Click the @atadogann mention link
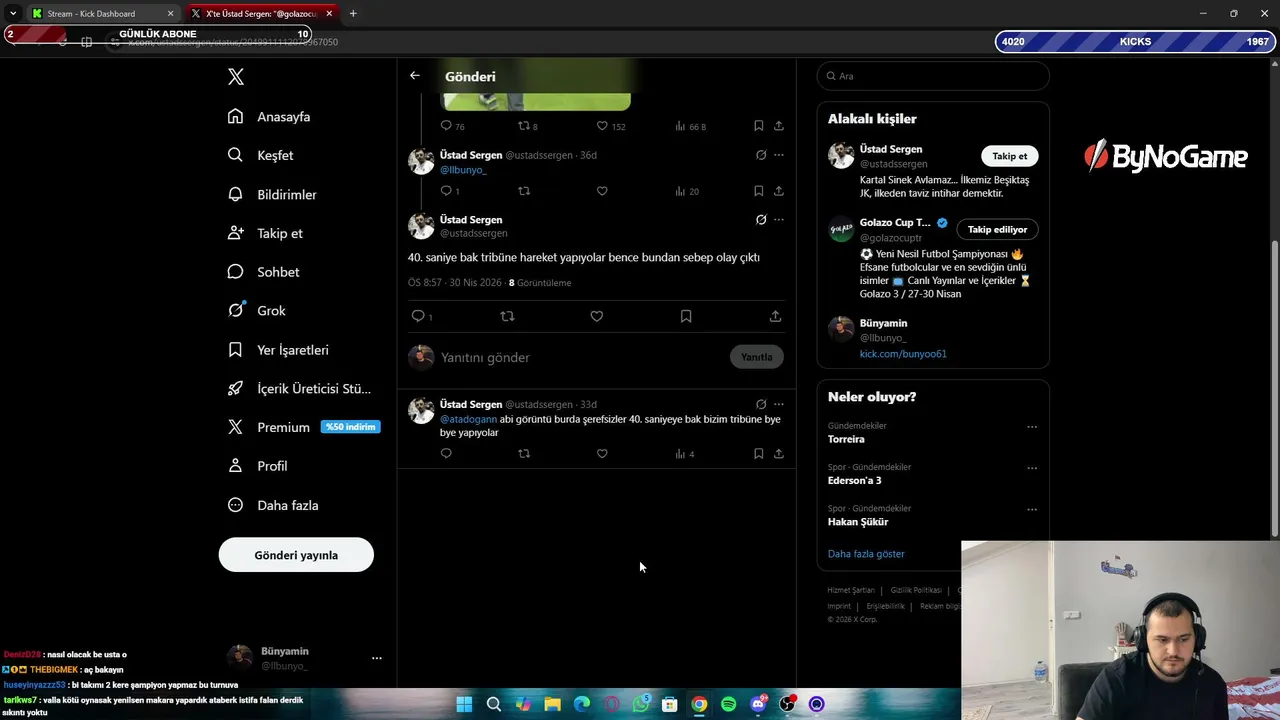 pyautogui.click(x=468, y=419)
